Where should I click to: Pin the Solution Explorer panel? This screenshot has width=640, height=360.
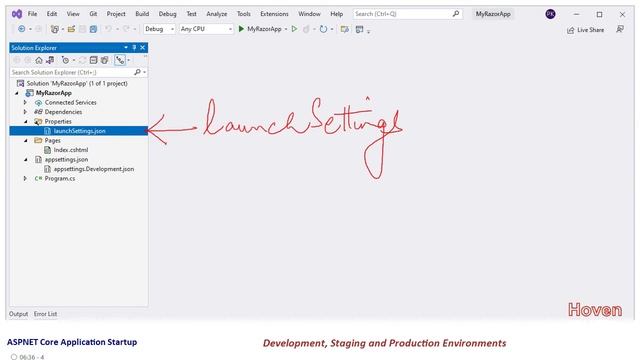pos(134,48)
